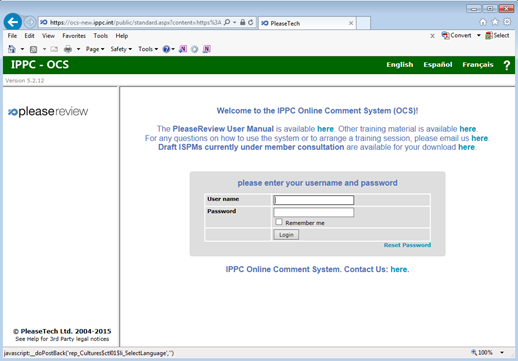Click the security lock icon in the address bar

pos(243,22)
